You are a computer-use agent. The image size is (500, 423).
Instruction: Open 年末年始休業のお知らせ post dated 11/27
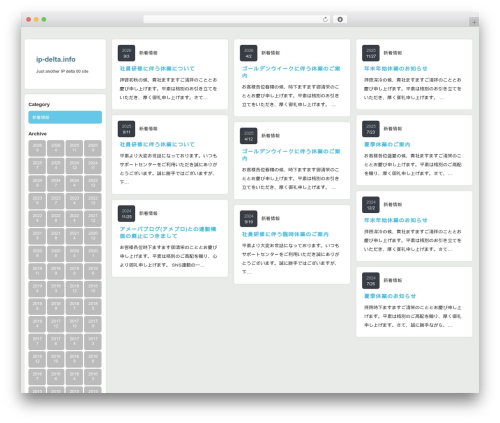(x=396, y=69)
